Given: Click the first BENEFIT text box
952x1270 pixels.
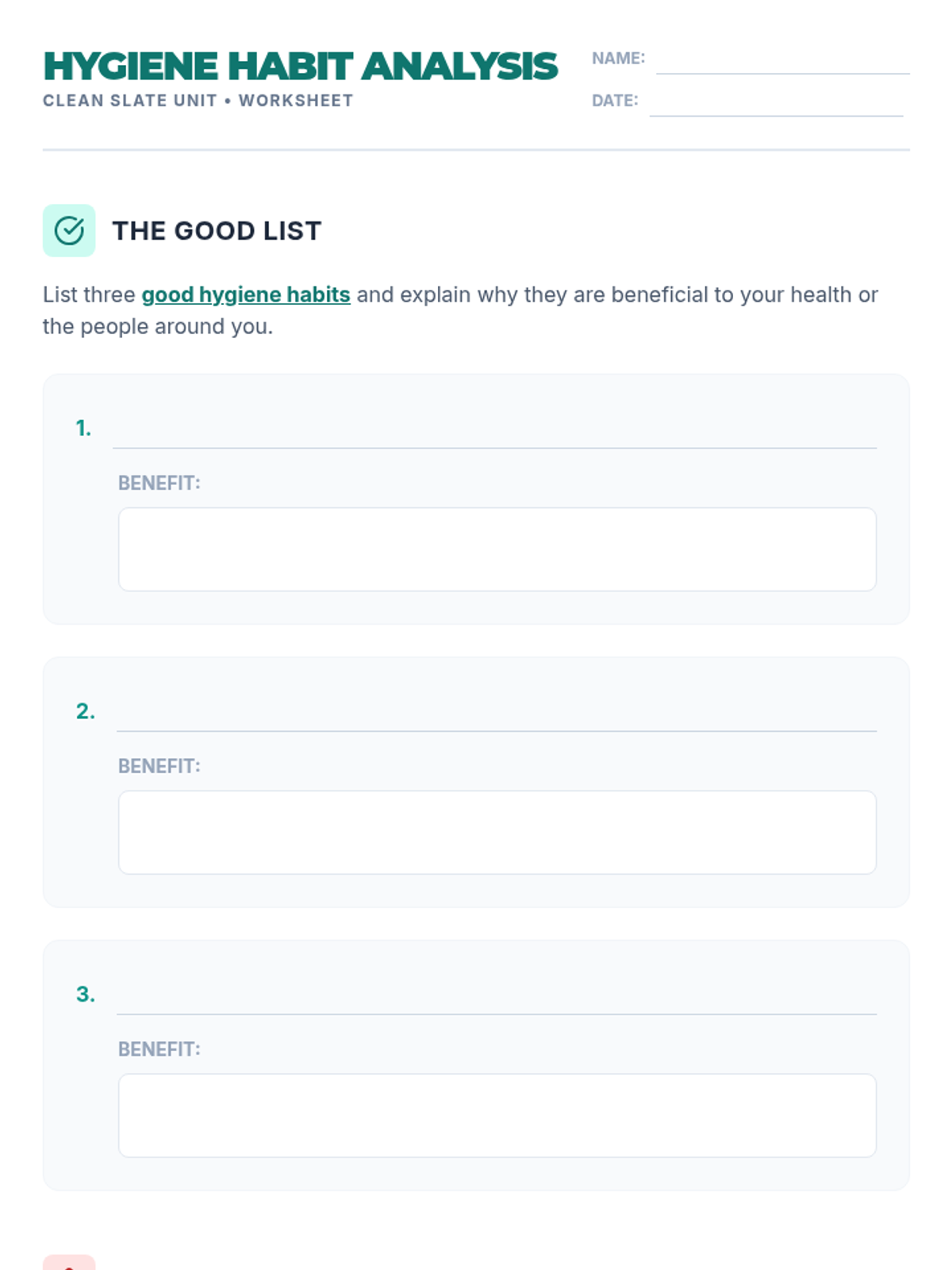Looking at the screenshot, I should [497, 549].
